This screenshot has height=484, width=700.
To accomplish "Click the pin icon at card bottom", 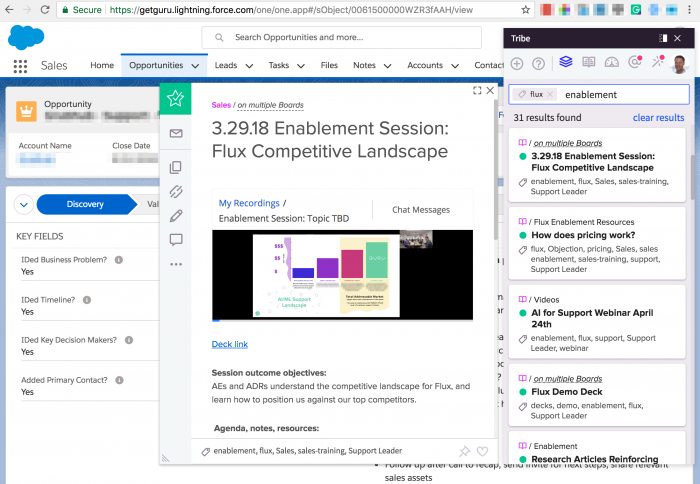I will tap(465, 451).
